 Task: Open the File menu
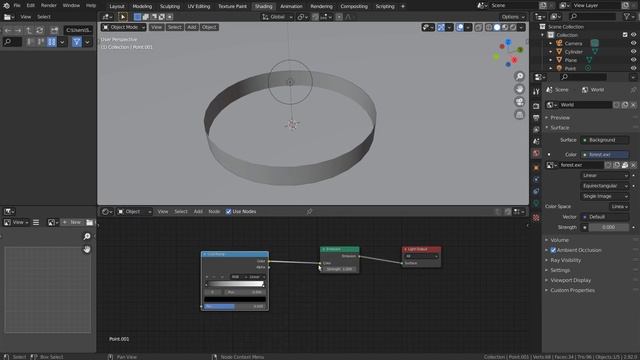[17, 6]
